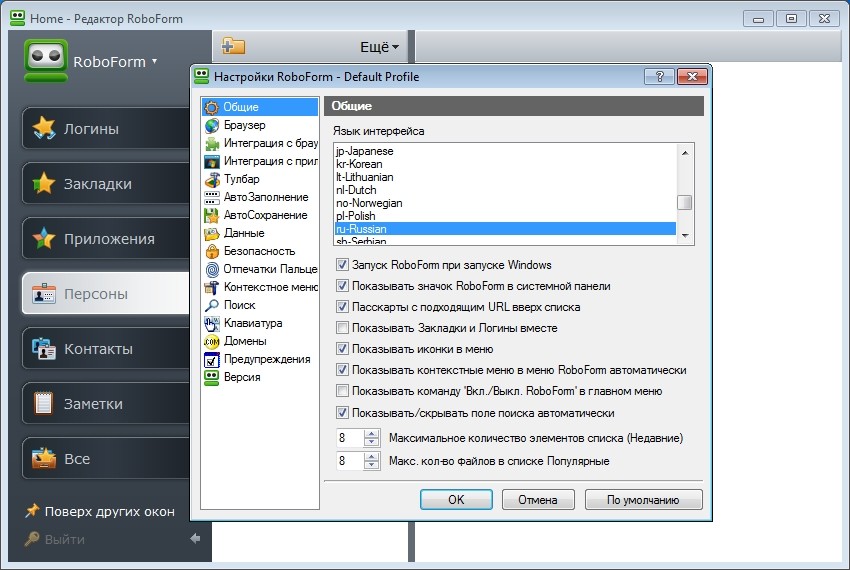Click the Недавние max elements number field
The height and width of the screenshot is (570, 850).
point(351,438)
